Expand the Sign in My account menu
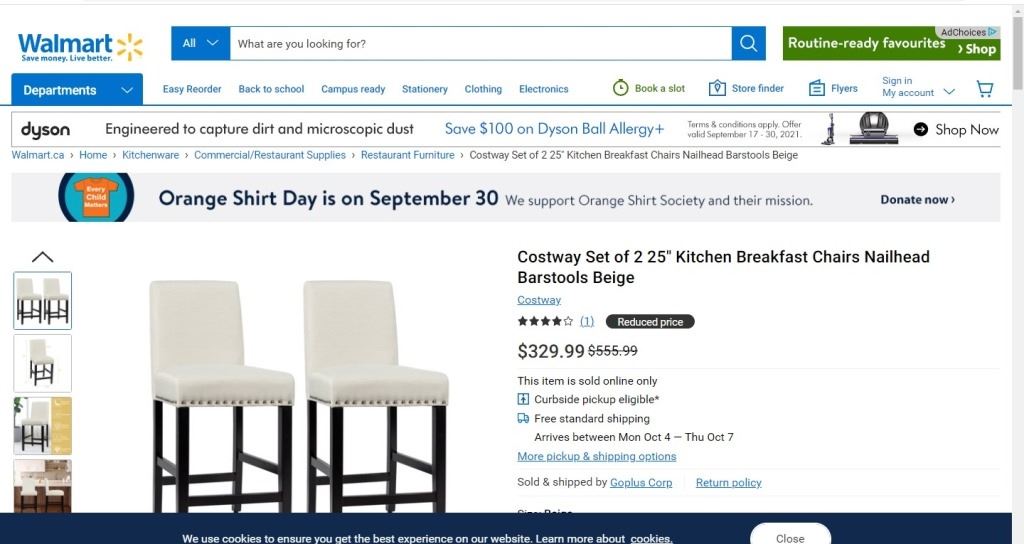The height and width of the screenshot is (544, 1024). coord(918,87)
